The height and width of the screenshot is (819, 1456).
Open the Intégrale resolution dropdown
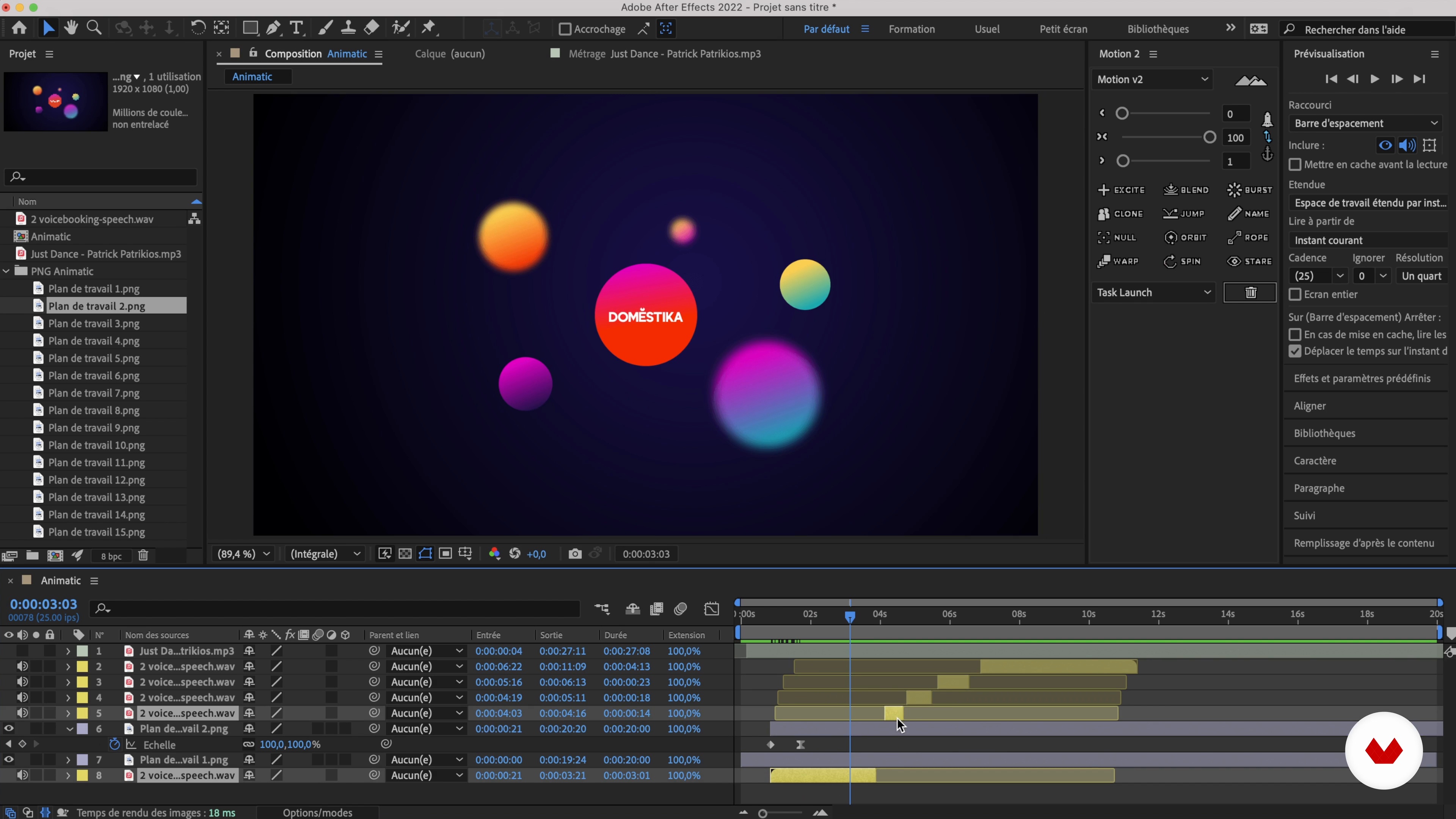[x=325, y=554]
